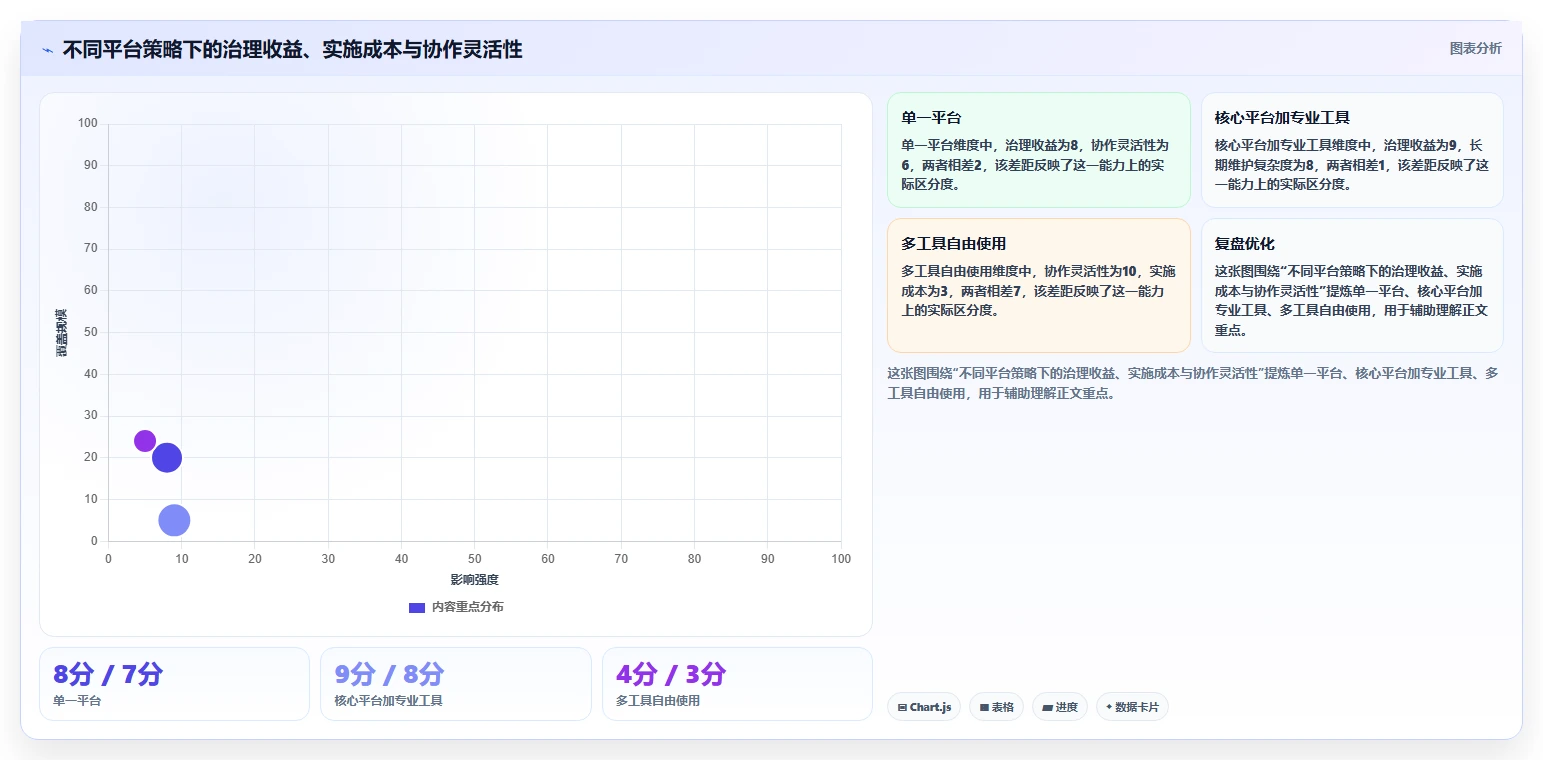Click the 进度 tag icon
The height and width of the screenshot is (760, 1543).
point(1047,707)
